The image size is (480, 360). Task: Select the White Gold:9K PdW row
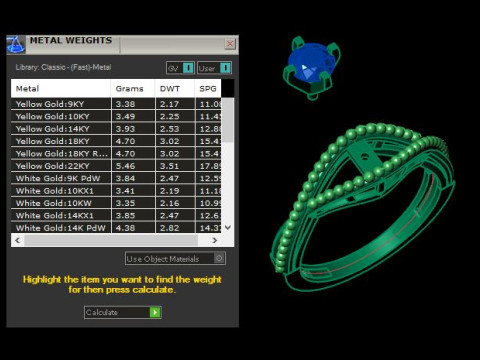pyautogui.click(x=116, y=178)
